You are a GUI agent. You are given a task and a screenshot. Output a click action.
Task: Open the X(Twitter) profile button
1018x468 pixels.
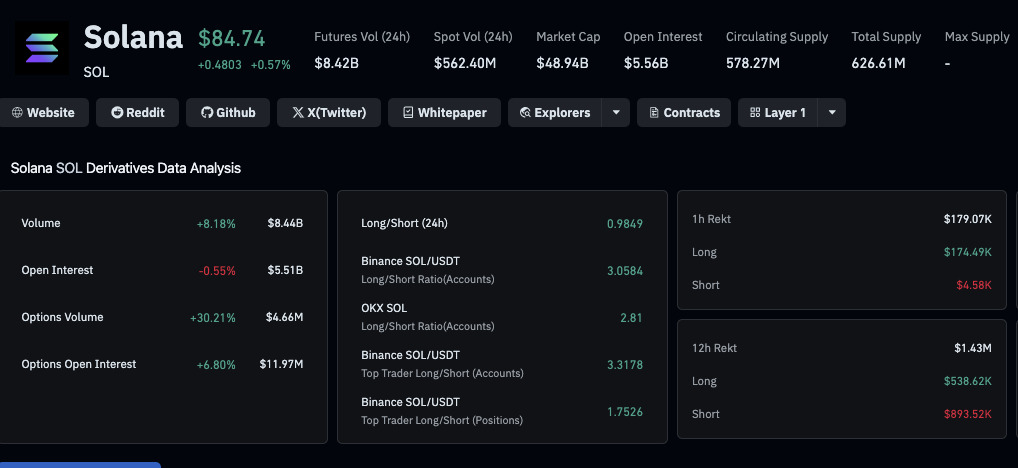[329, 112]
